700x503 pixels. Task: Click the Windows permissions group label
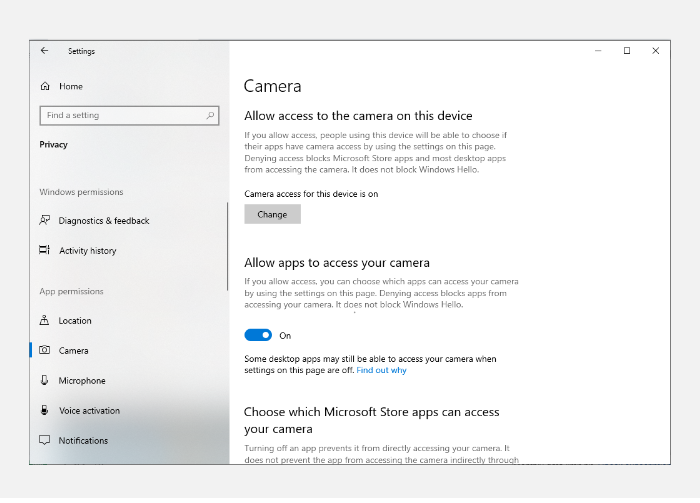pyautogui.click(x=81, y=192)
